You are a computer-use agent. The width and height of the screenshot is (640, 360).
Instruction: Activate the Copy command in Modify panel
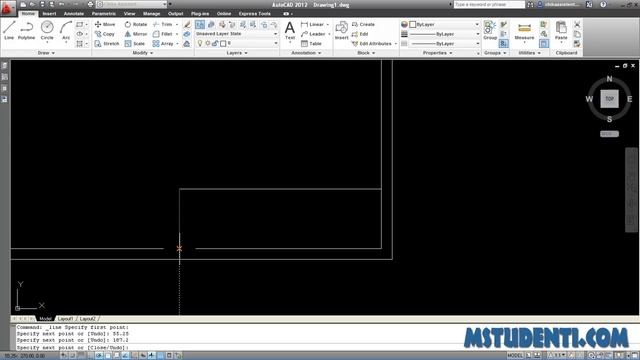(105, 34)
